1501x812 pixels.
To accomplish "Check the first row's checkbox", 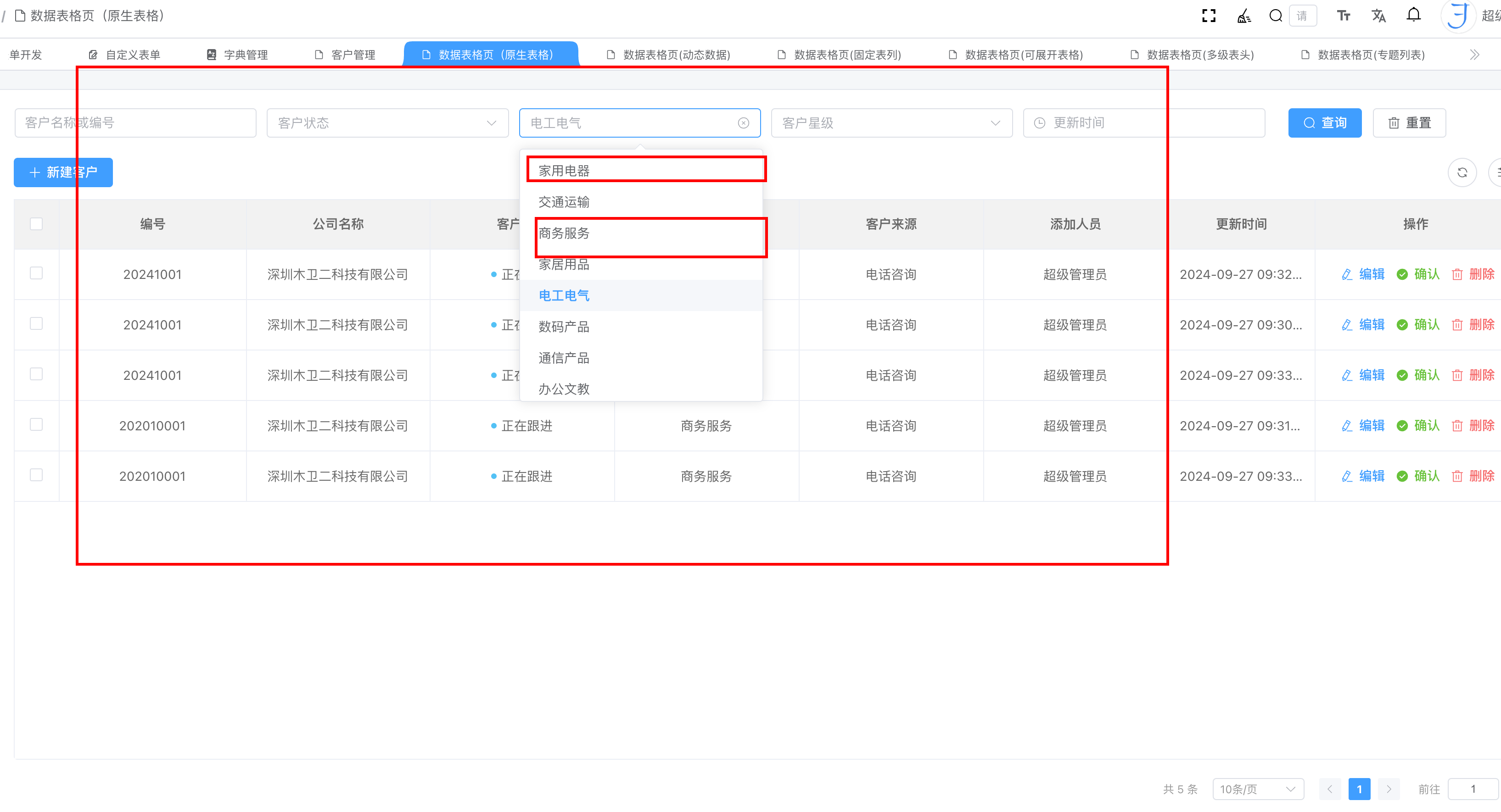I will [x=36, y=273].
